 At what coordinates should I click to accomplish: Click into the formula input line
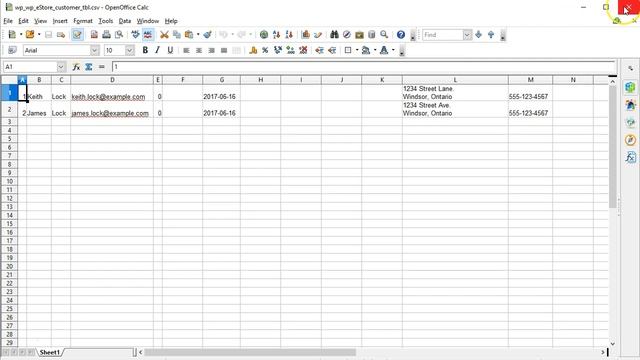click(x=364, y=67)
